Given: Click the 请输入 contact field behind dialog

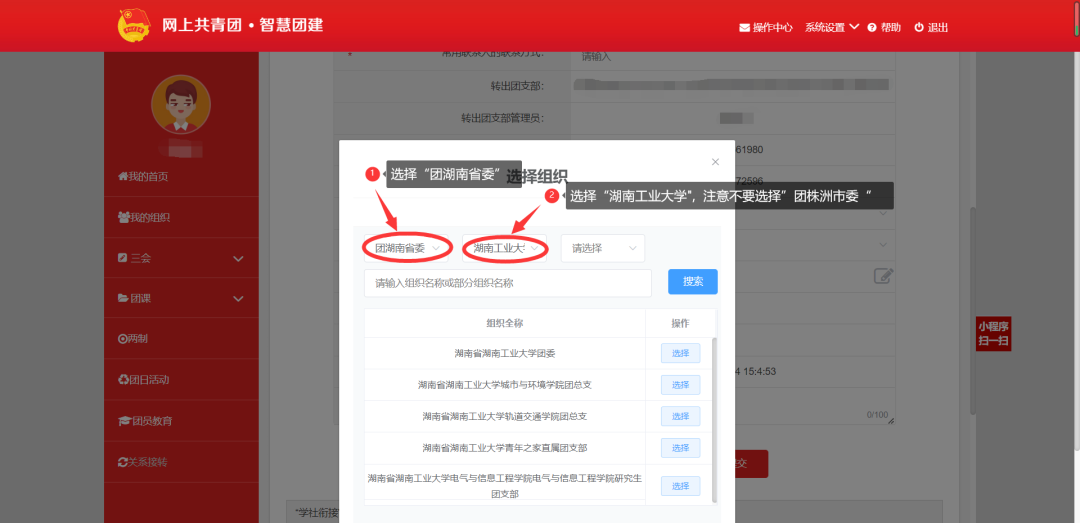Looking at the screenshot, I should [733, 57].
